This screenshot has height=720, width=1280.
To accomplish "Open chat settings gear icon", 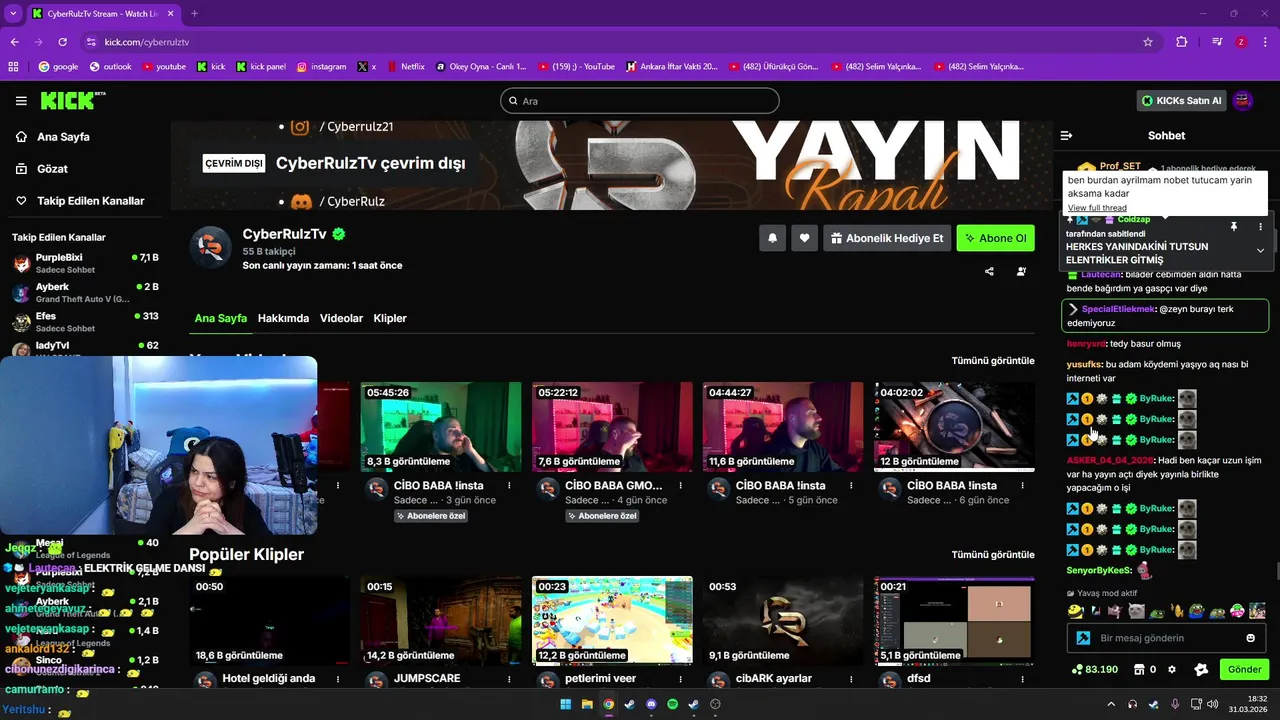I will coord(1172,669).
